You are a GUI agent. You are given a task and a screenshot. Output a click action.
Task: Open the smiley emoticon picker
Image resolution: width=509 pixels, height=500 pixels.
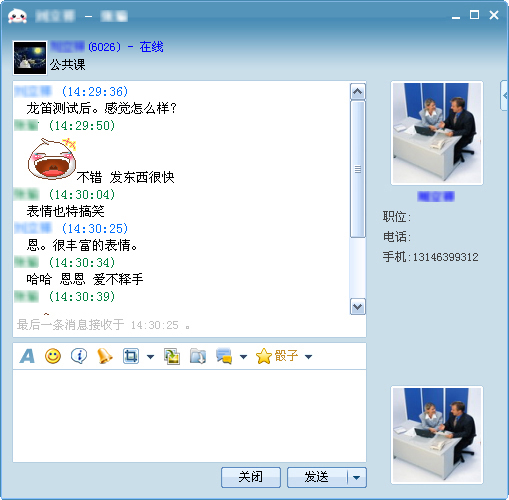point(53,356)
